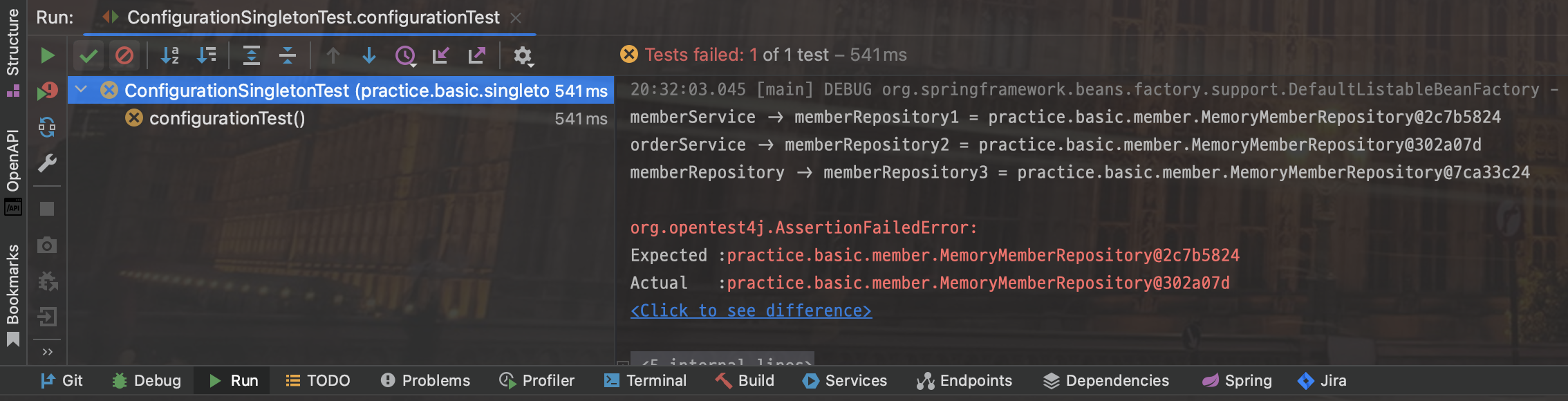Rerun the test with green play icon

point(47,55)
